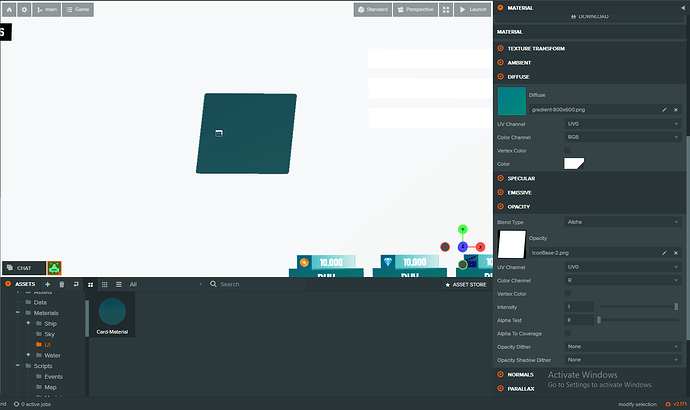The width and height of the screenshot is (690, 410).
Task: Click the diffuse Color swatch
Action: [574, 163]
